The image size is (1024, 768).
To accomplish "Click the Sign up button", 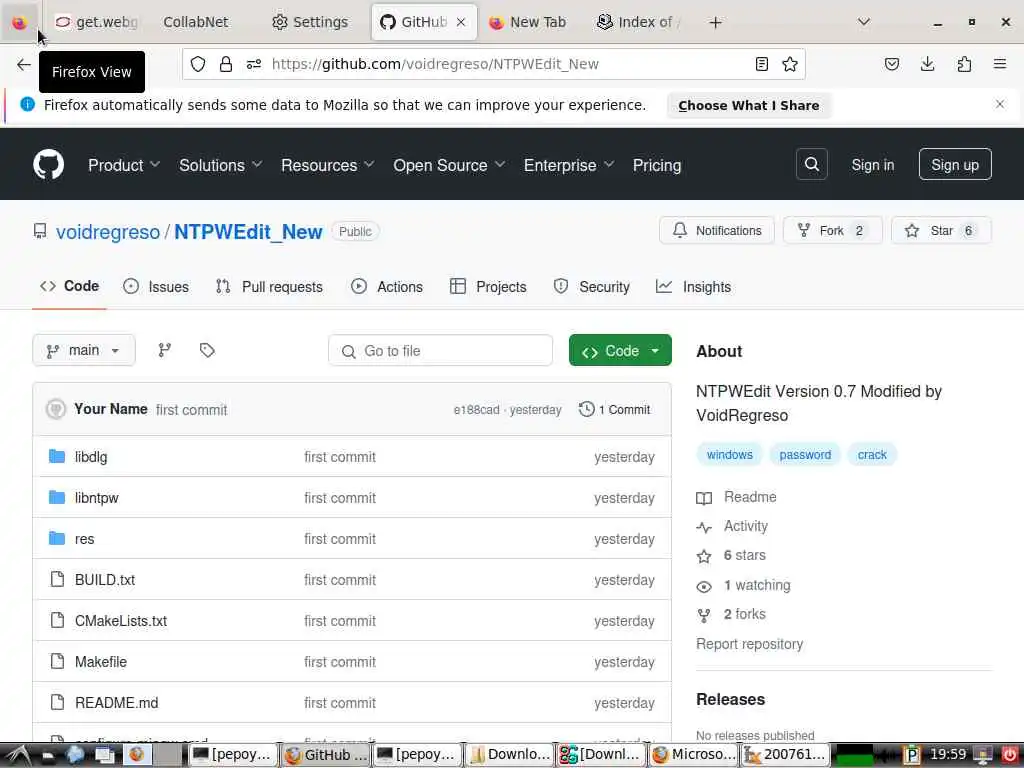I will [x=955, y=165].
